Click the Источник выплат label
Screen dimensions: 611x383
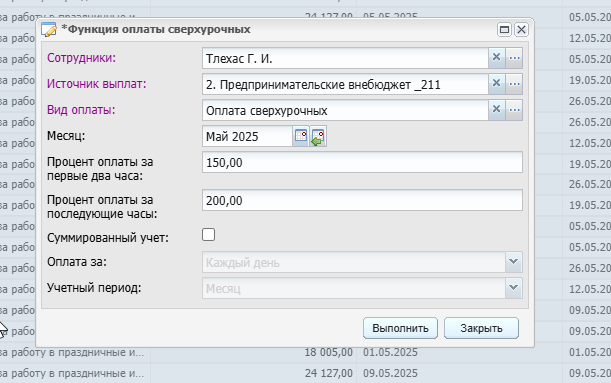[x=97, y=84]
